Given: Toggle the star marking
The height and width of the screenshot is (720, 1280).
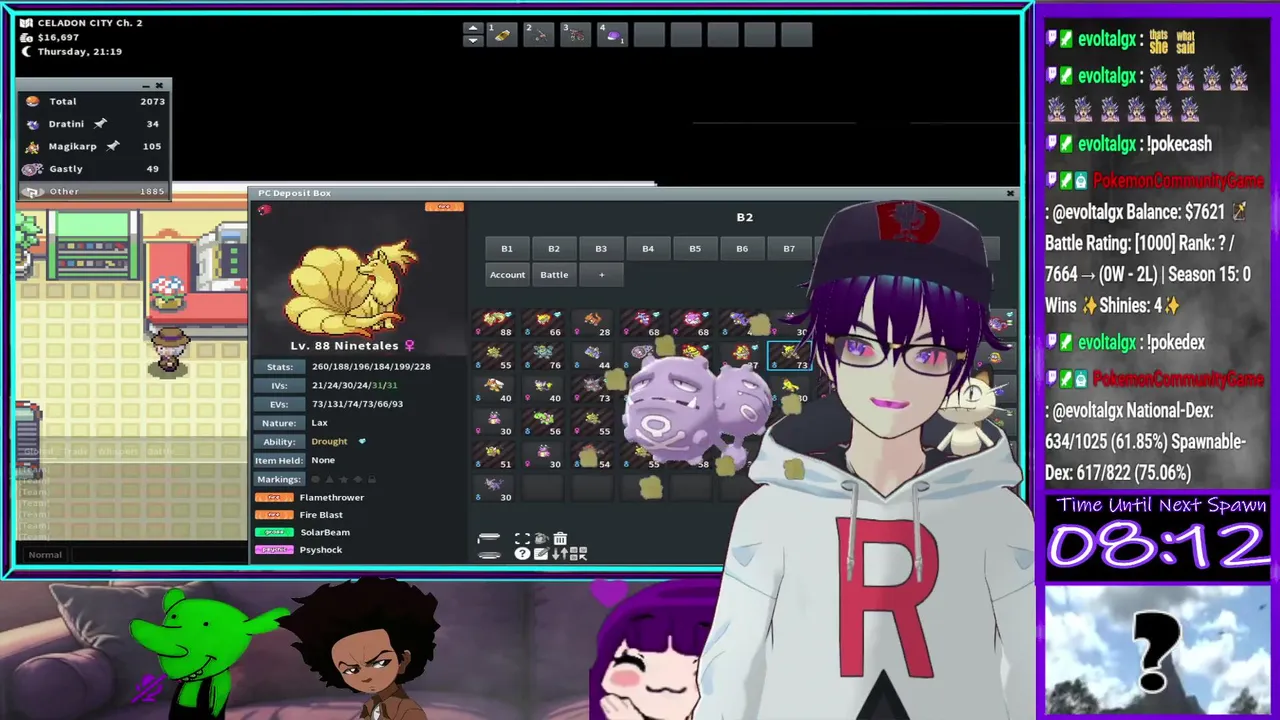Looking at the screenshot, I should tap(343, 480).
